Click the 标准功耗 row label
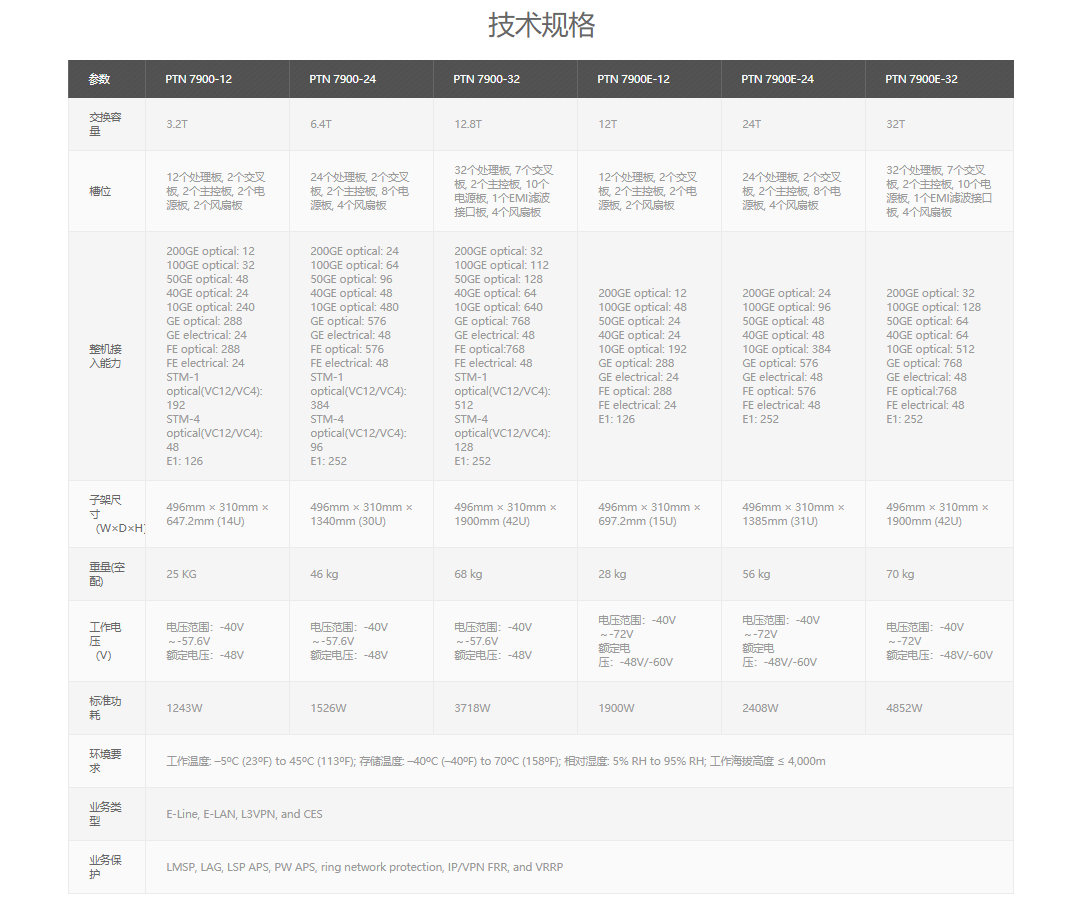This screenshot has height=903, width=1068. [106, 708]
